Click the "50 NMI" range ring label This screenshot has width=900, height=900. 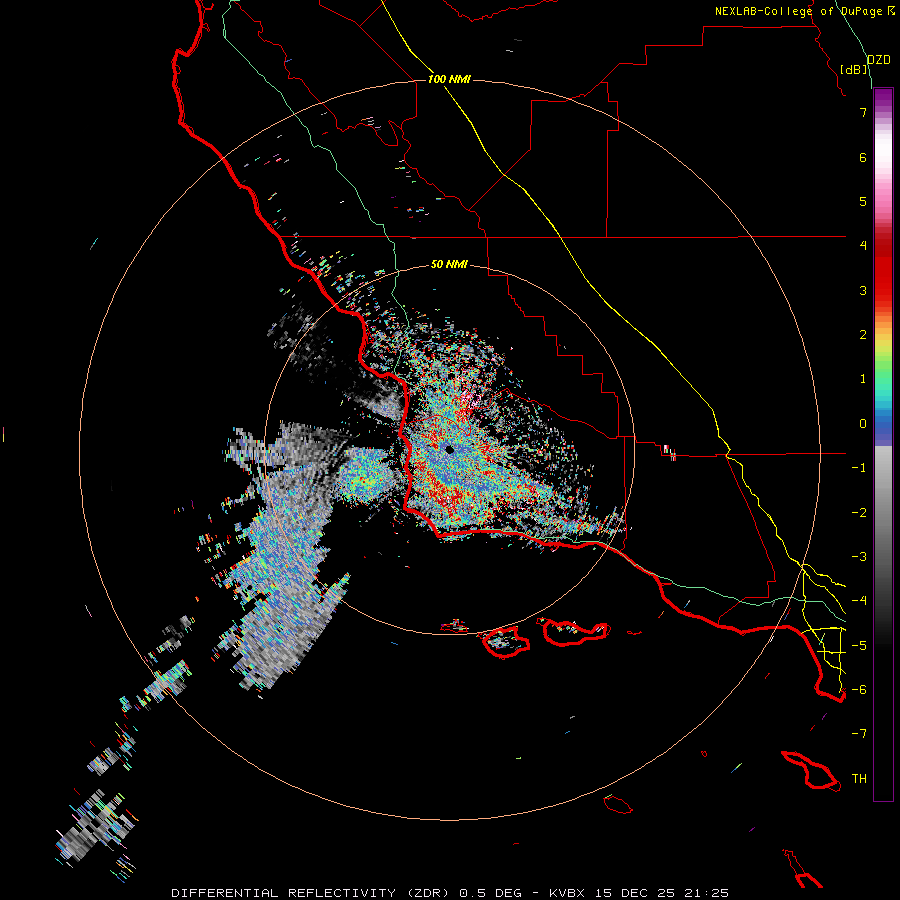click(449, 265)
